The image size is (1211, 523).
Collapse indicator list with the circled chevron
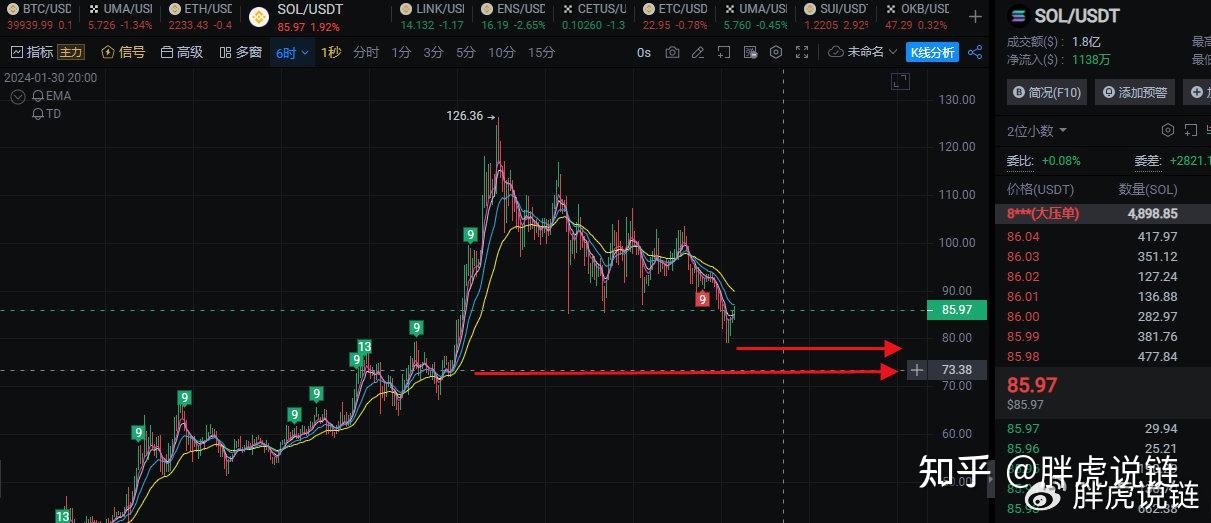[x=17, y=97]
